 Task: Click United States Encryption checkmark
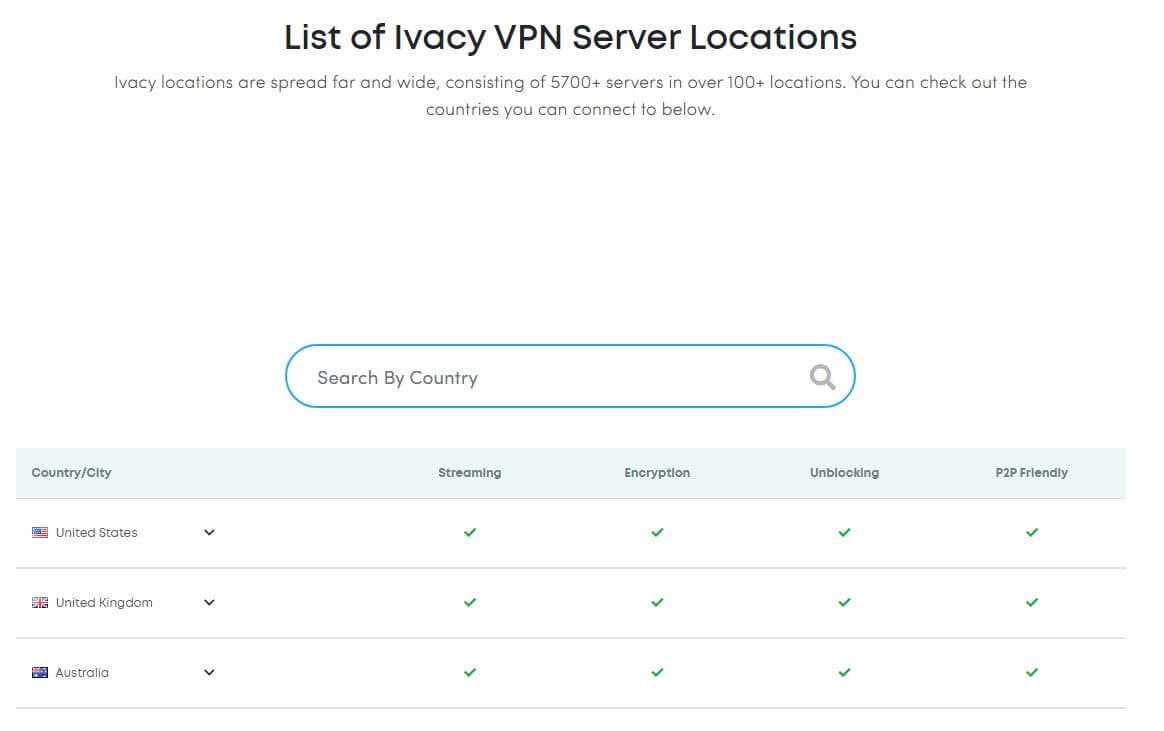coord(657,533)
